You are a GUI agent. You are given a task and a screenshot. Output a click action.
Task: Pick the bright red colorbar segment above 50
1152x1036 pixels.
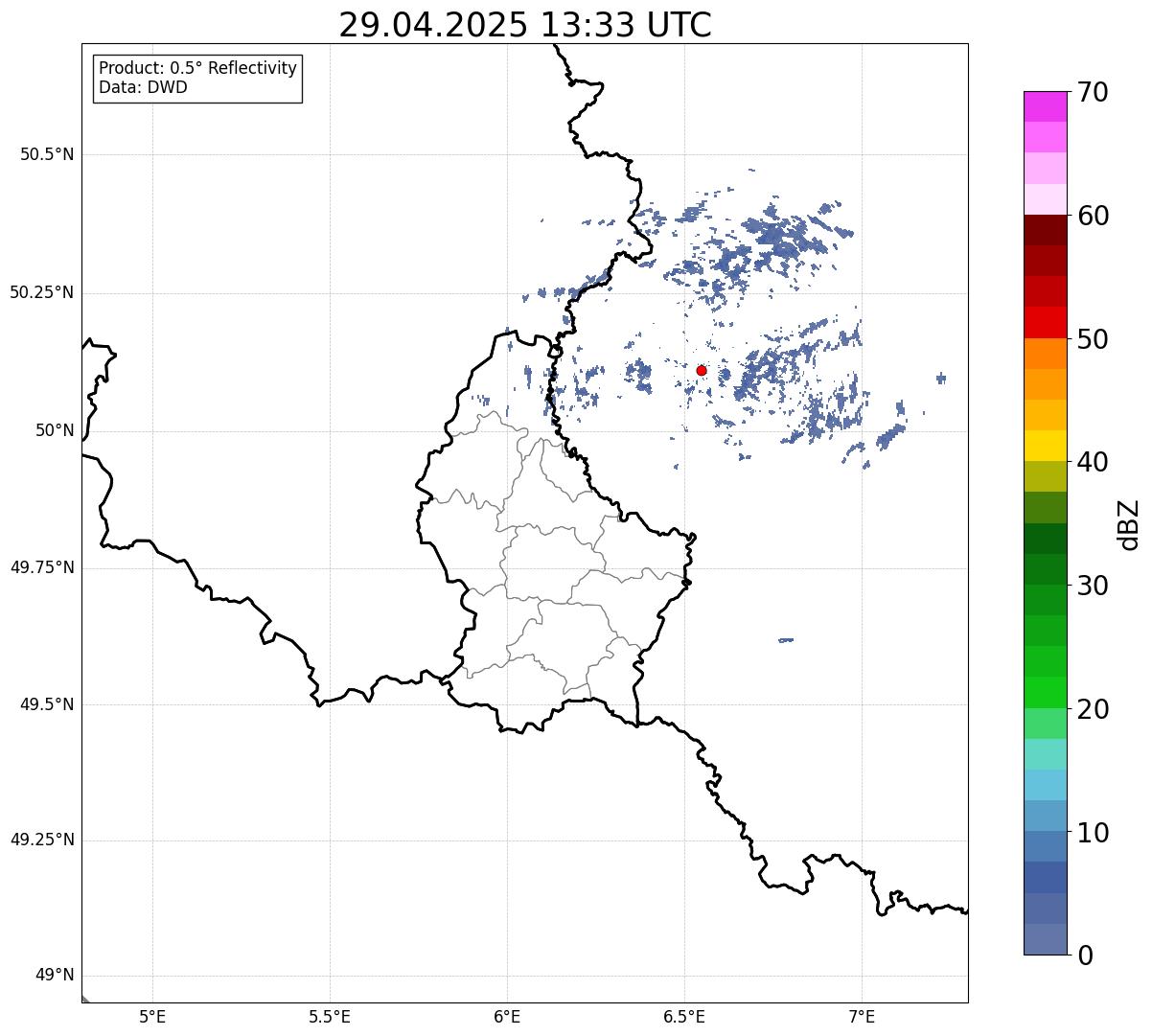pyautogui.click(x=1045, y=322)
